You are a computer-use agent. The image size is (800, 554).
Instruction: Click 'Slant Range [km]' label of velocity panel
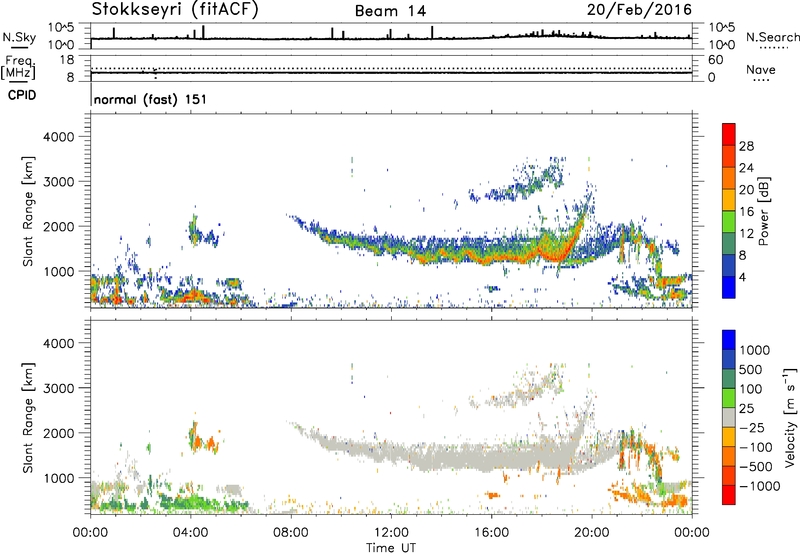tap(28, 417)
